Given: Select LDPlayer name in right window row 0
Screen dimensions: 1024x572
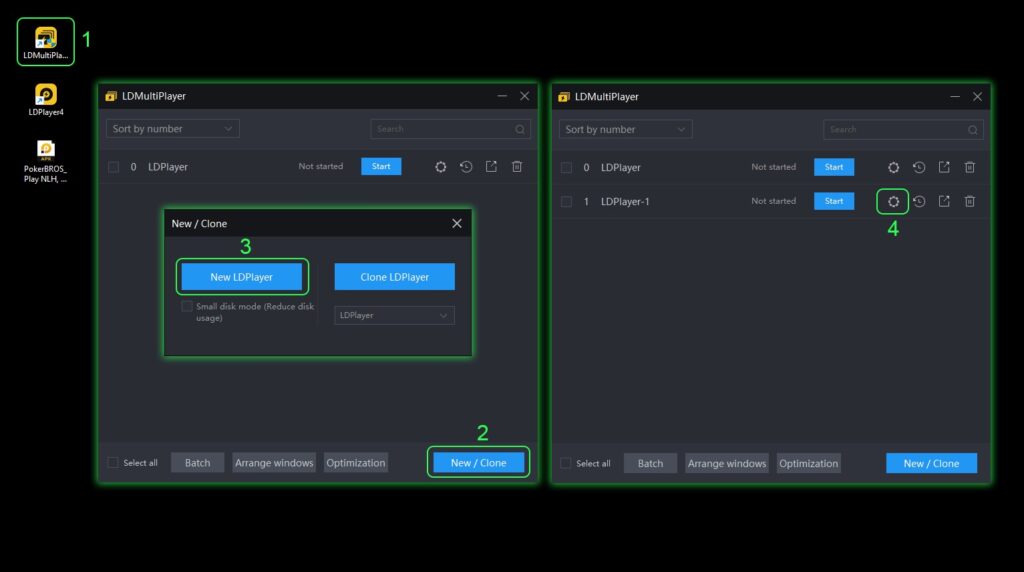Looking at the screenshot, I should pos(620,168).
